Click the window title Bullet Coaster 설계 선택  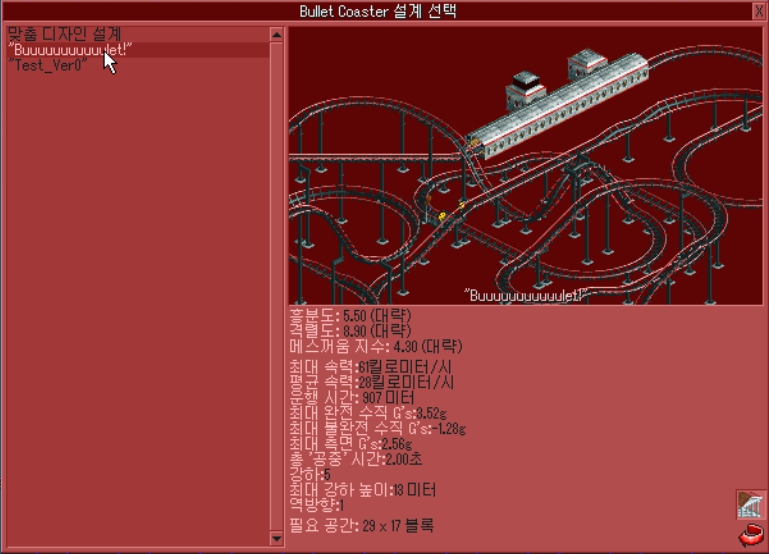(378, 11)
